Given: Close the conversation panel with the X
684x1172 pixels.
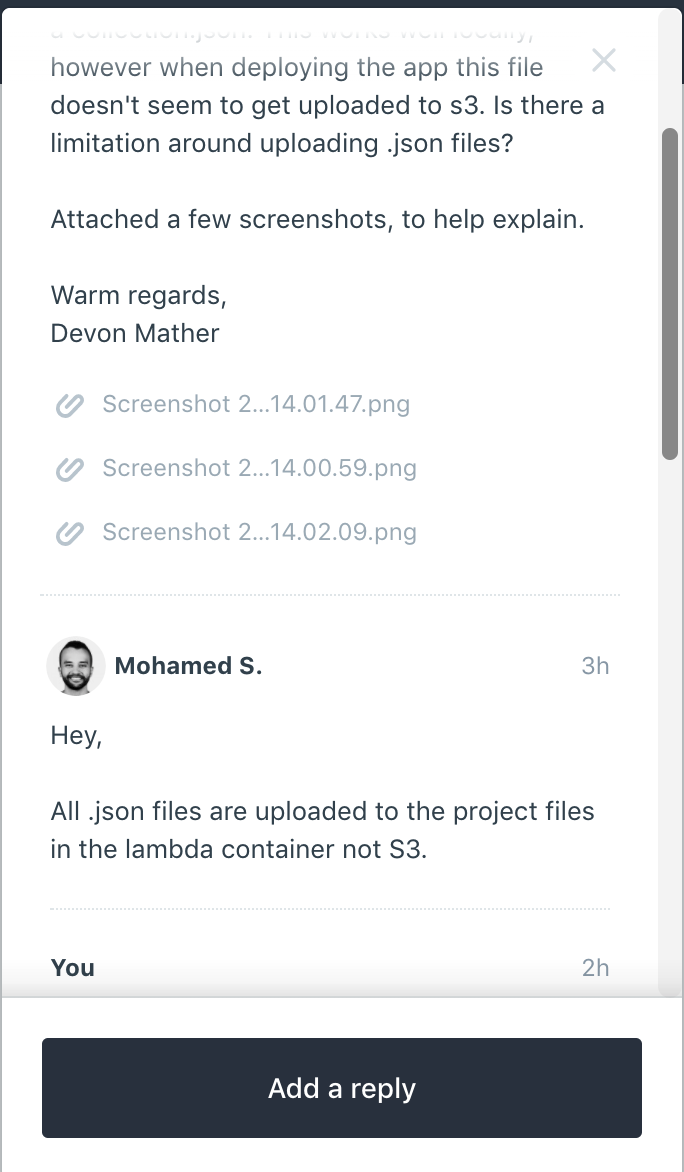Looking at the screenshot, I should [603, 61].
